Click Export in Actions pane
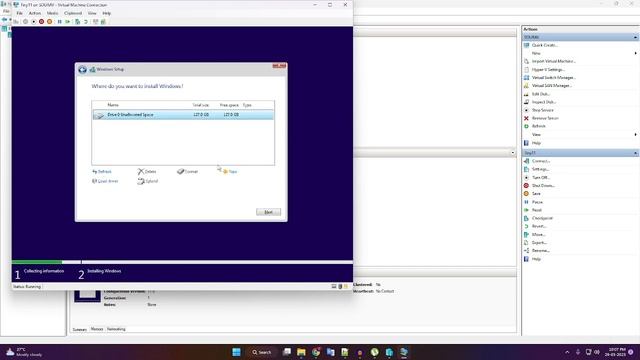640x360 pixels. (539, 243)
